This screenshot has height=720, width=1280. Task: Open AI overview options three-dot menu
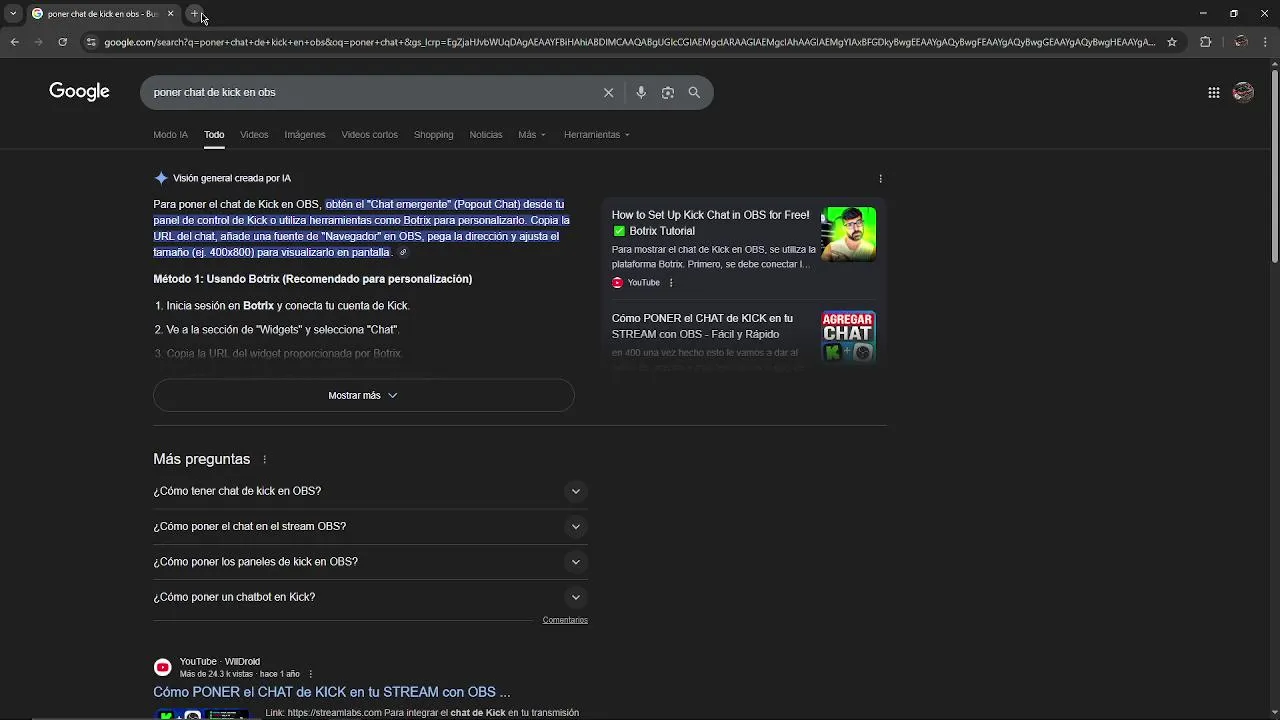[x=880, y=178]
